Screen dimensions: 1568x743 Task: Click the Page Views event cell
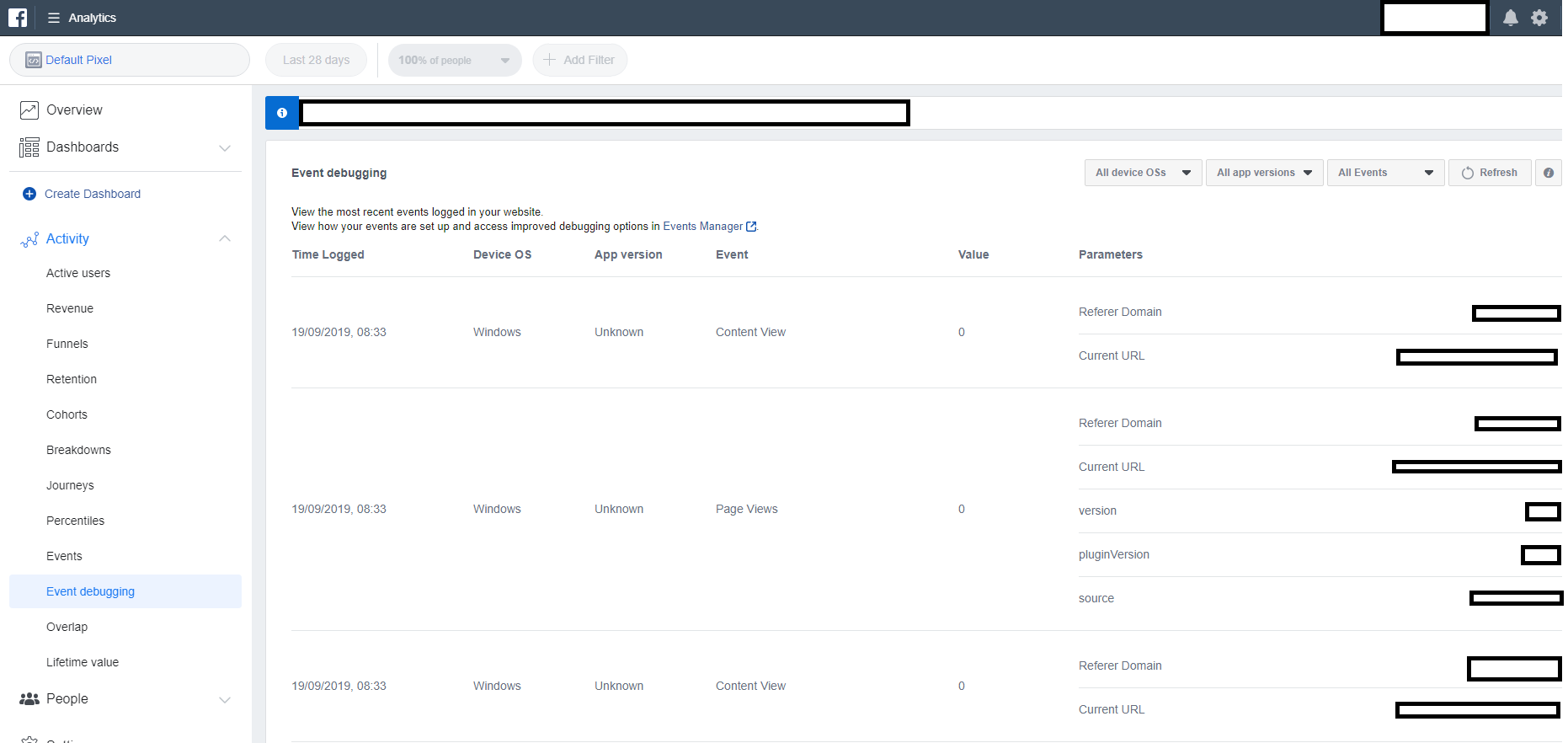point(747,509)
